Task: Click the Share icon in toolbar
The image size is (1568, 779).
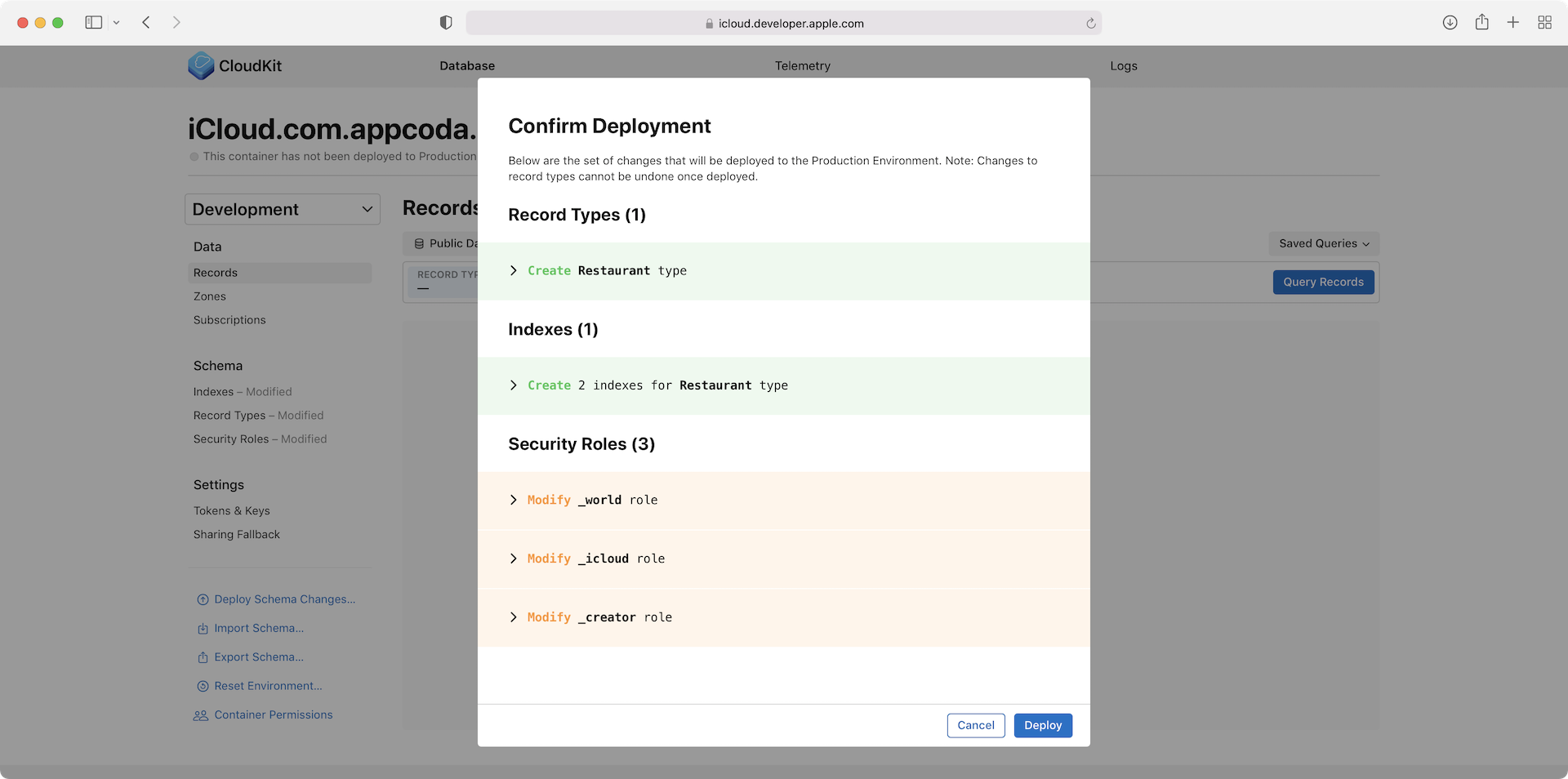Action: (1481, 23)
